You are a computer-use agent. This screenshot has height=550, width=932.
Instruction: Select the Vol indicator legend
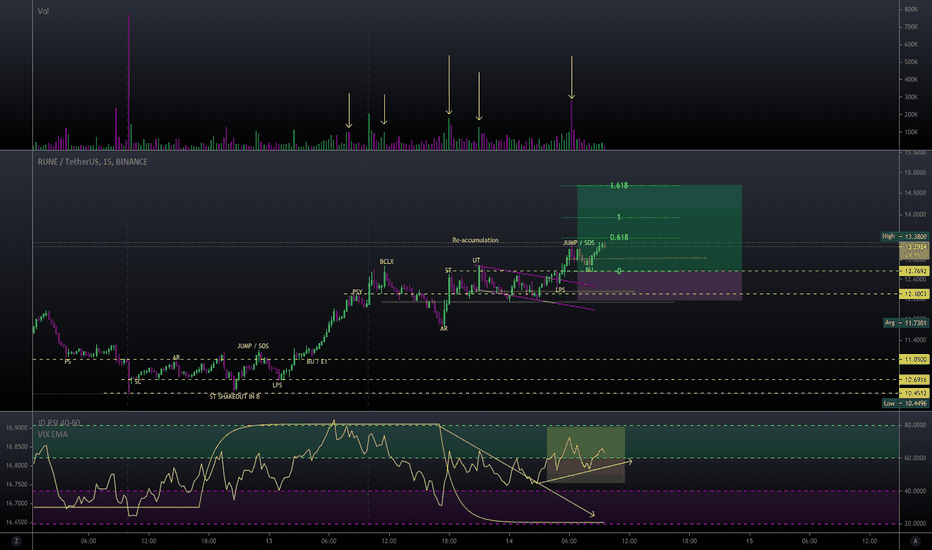click(x=43, y=11)
